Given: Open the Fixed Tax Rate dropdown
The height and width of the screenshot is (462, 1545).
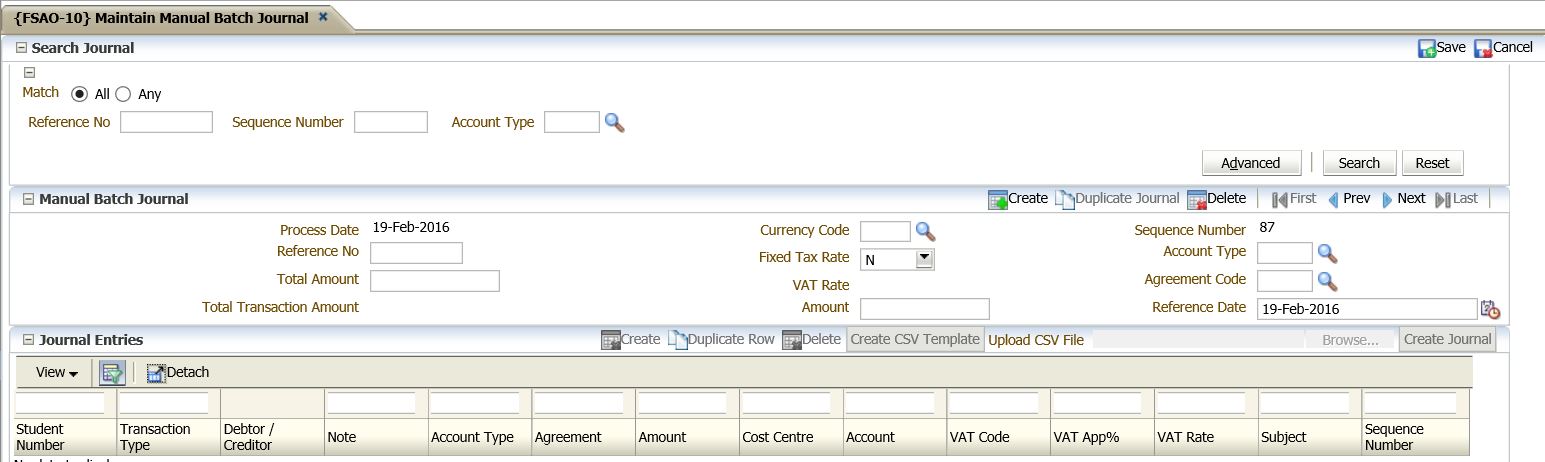Looking at the screenshot, I should [924, 259].
